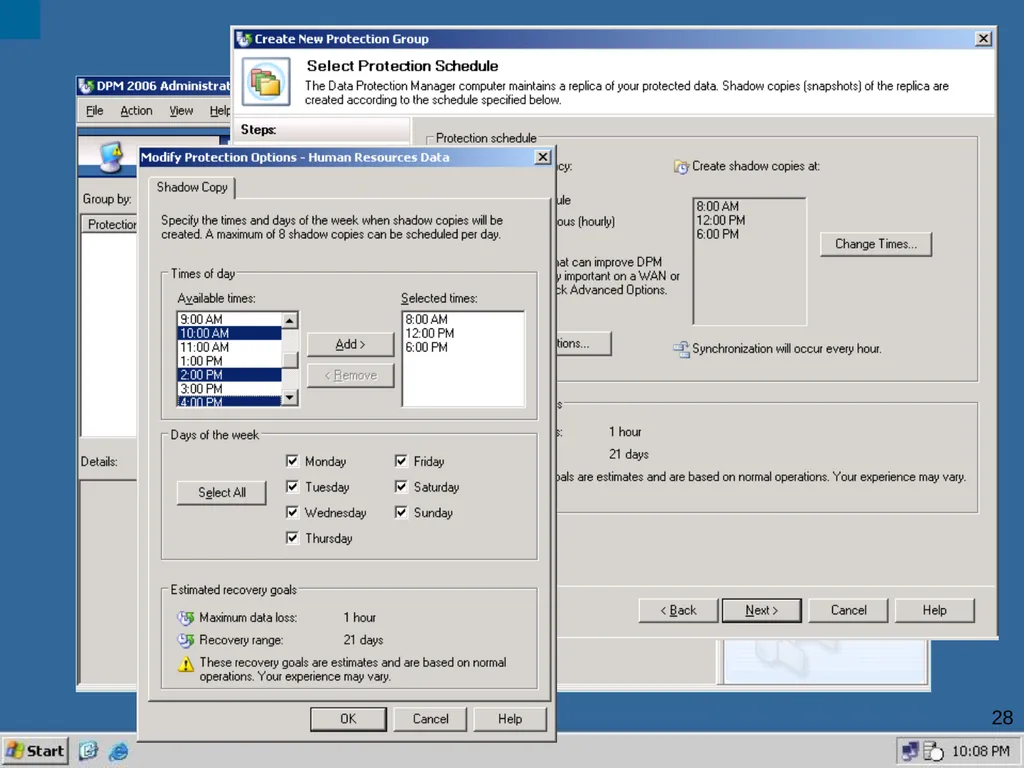Screen dimensions: 1024x768
Task: Open Internet Explorer from the quick launch
Action: pos(118,751)
